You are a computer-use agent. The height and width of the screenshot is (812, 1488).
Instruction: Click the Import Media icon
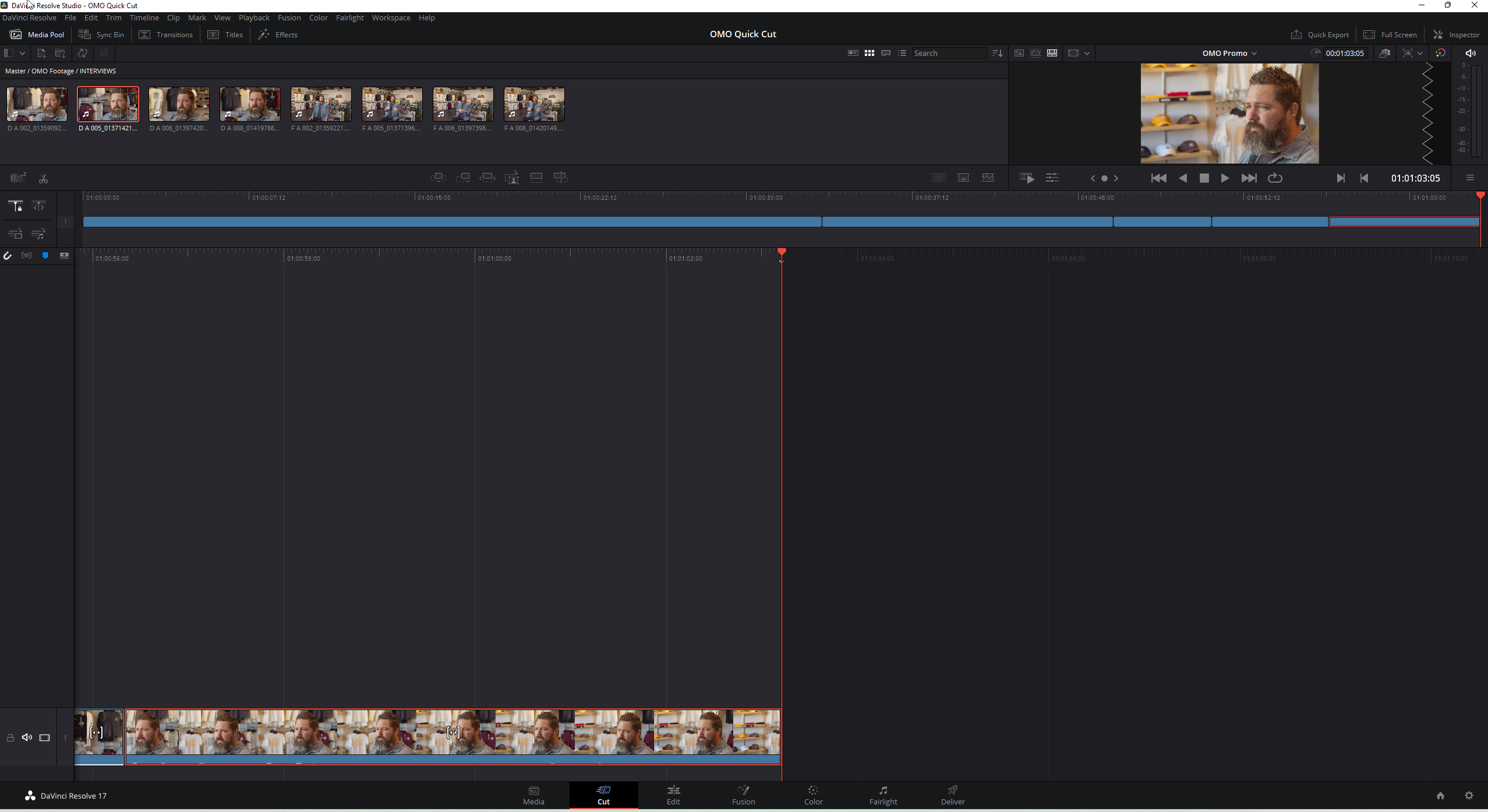click(41, 53)
